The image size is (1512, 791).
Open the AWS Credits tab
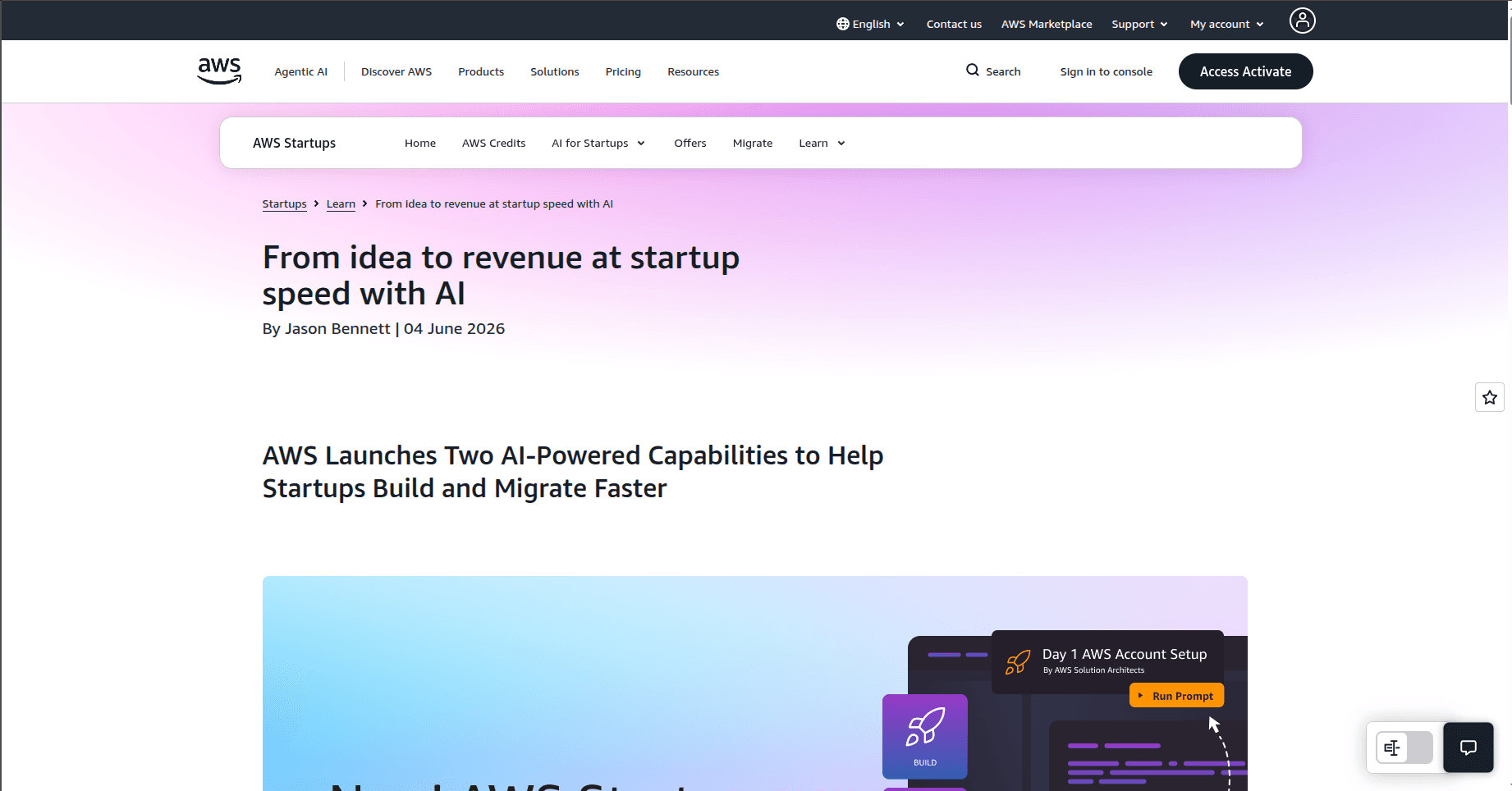point(493,143)
